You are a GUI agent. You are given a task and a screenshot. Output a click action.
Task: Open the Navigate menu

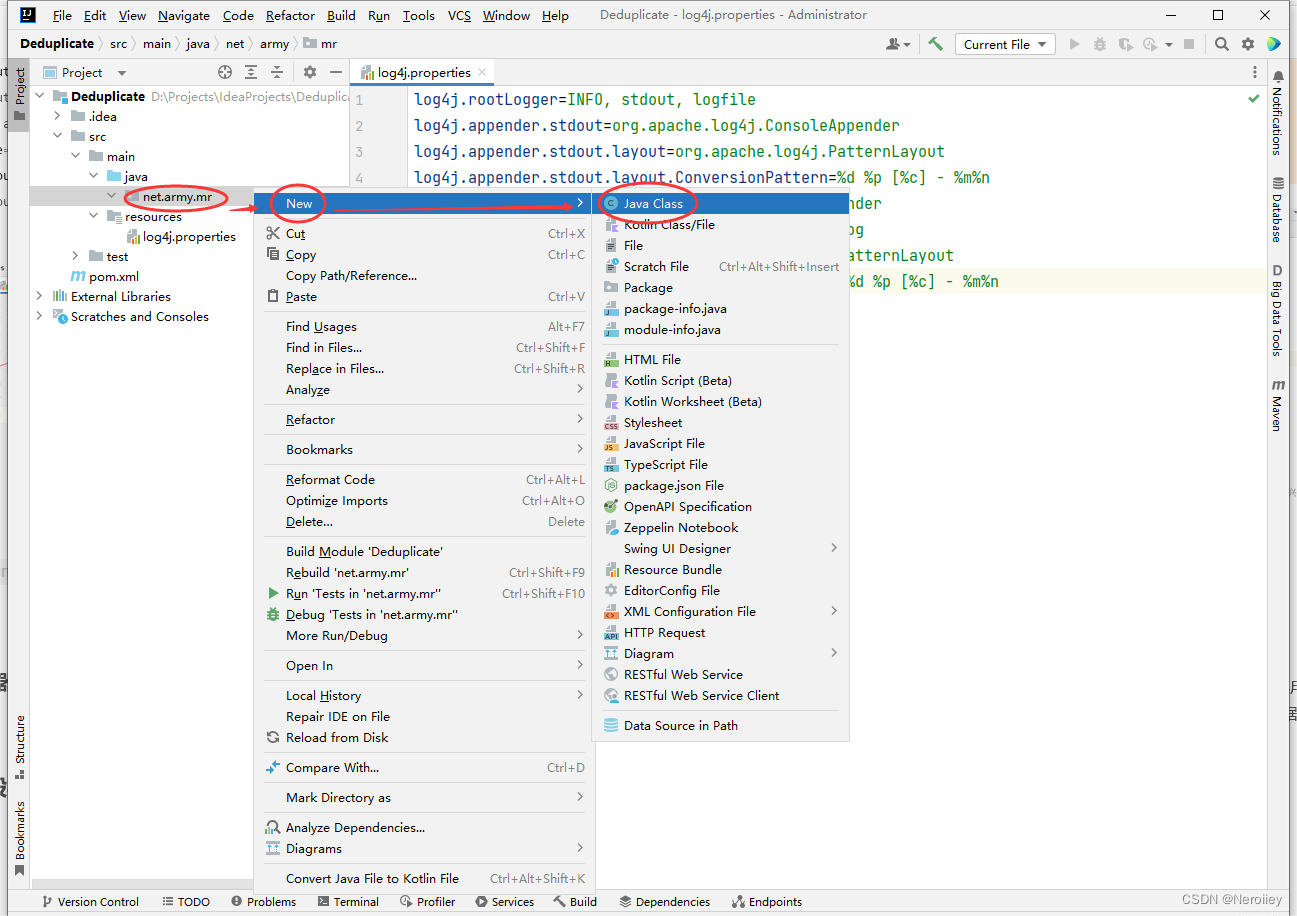click(x=184, y=15)
